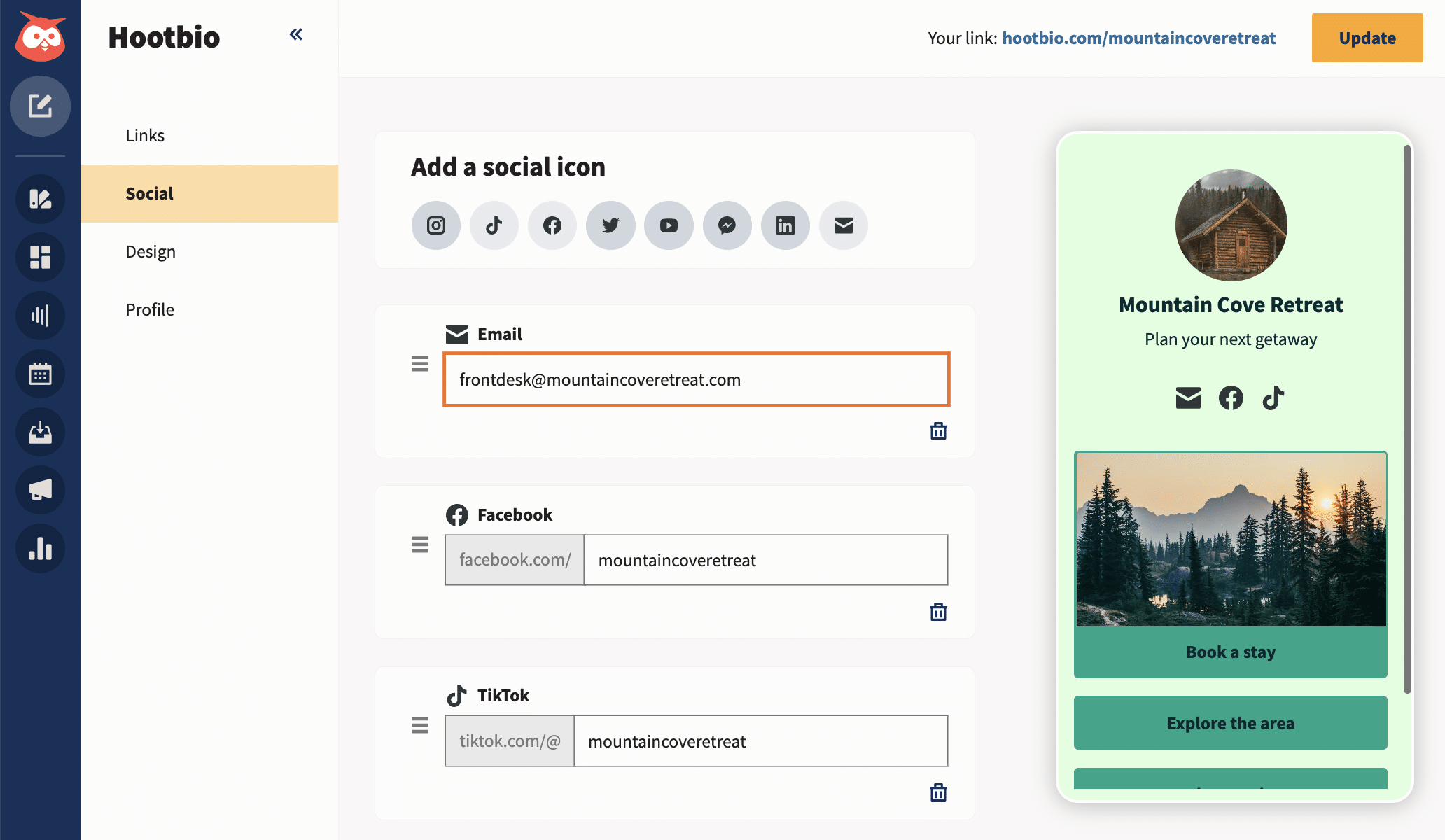This screenshot has height=840, width=1445.
Task: Delete the Email social entry
Action: coord(937,431)
